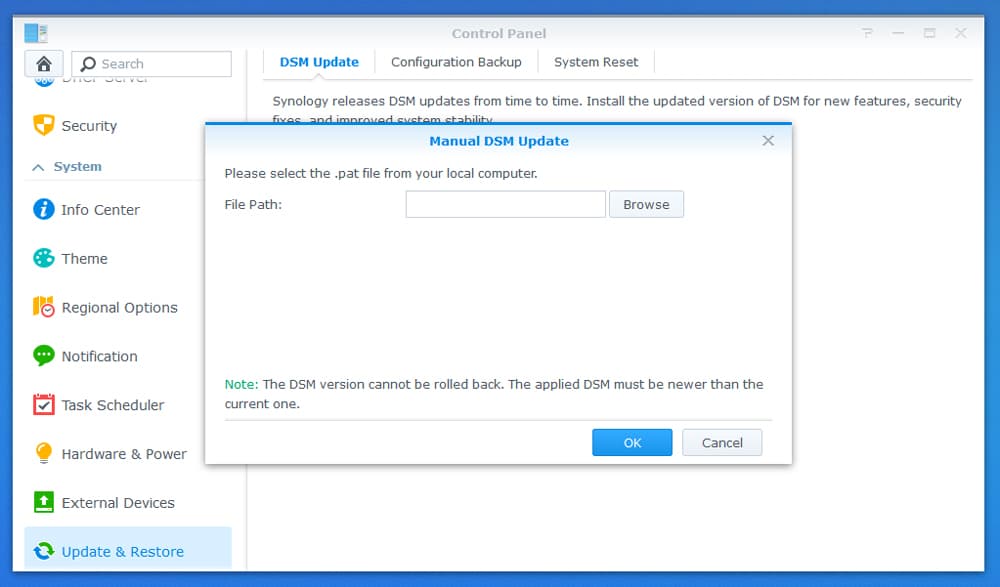The height and width of the screenshot is (587, 1000).
Task: Maximize the Control Panel window
Action: tap(929, 33)
